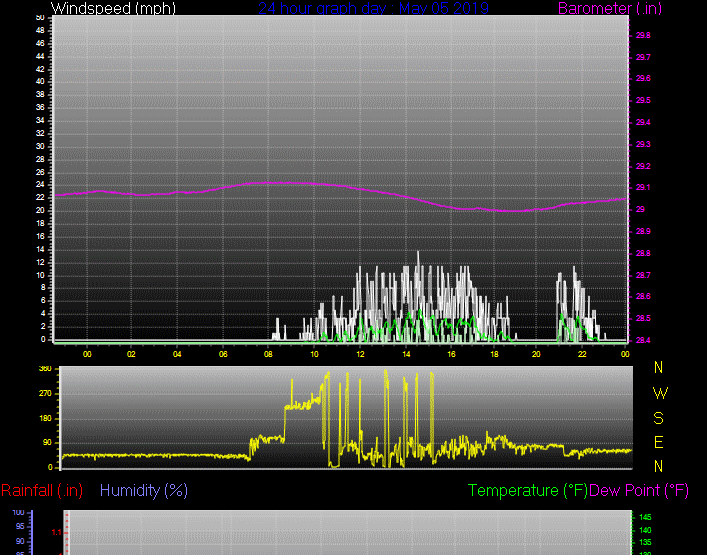Click the 40 value on the windspeed axis
The height and width of the screenshot is (555, 707).
[40, 82]
